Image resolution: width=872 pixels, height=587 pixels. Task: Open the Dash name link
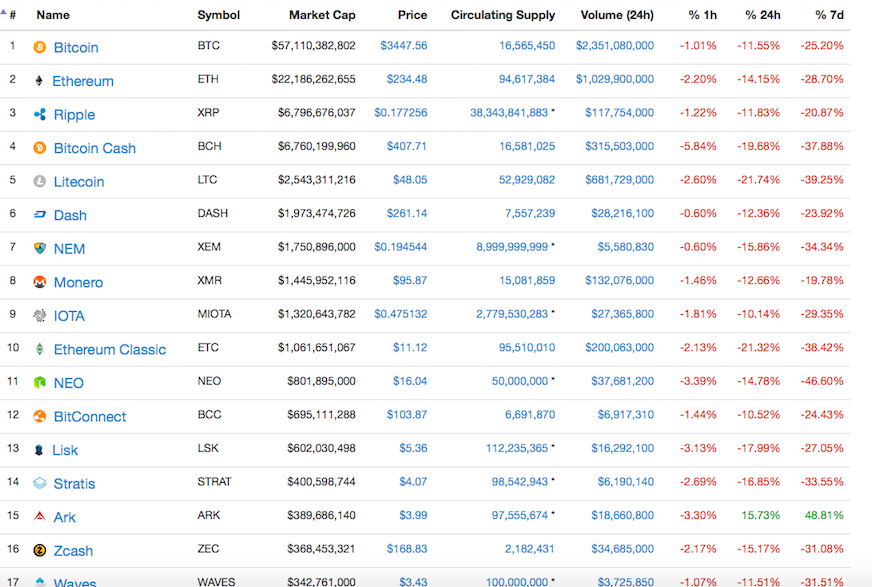[70, 215]
